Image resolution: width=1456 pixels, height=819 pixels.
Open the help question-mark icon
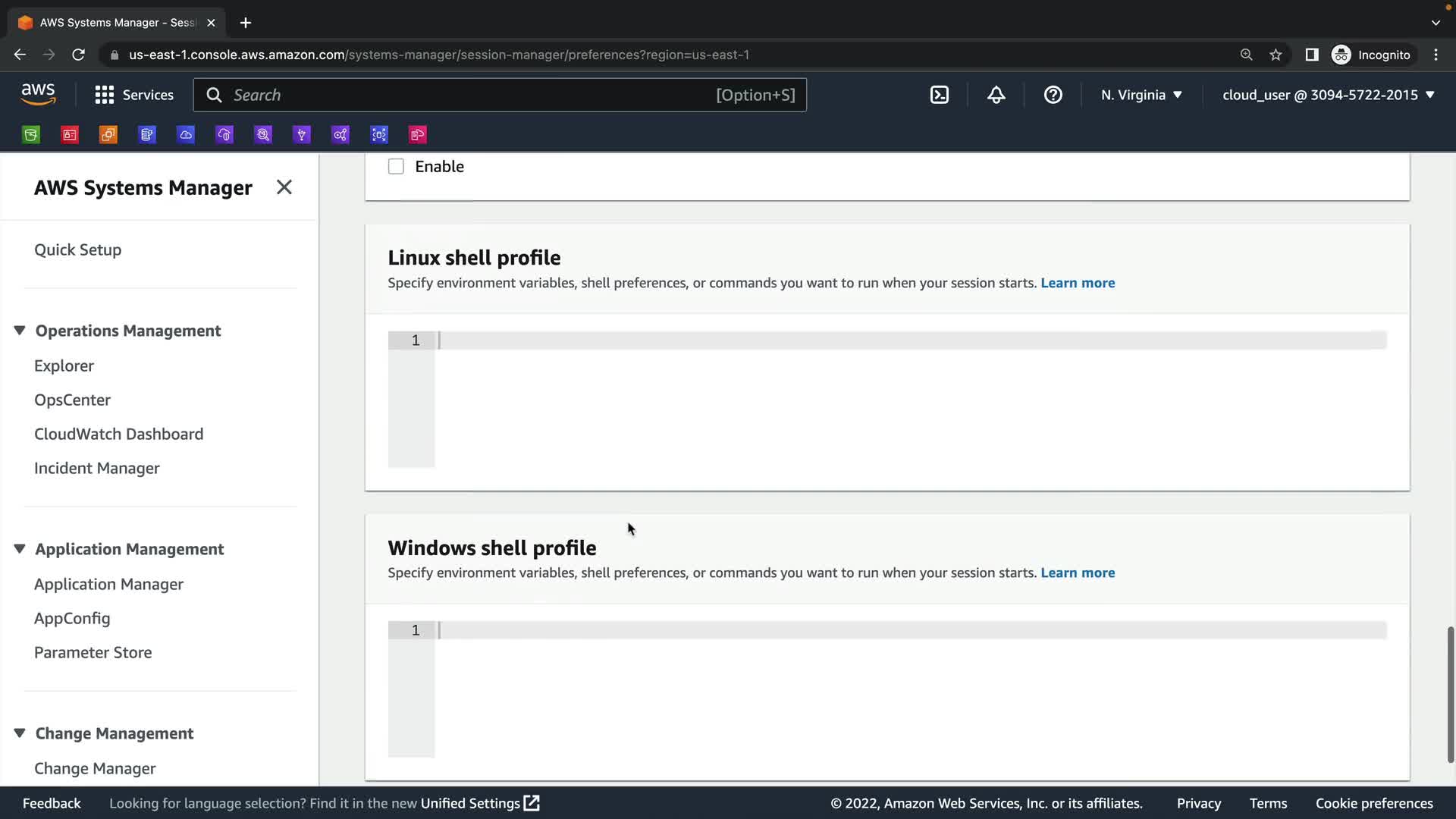pos(1053,95)
